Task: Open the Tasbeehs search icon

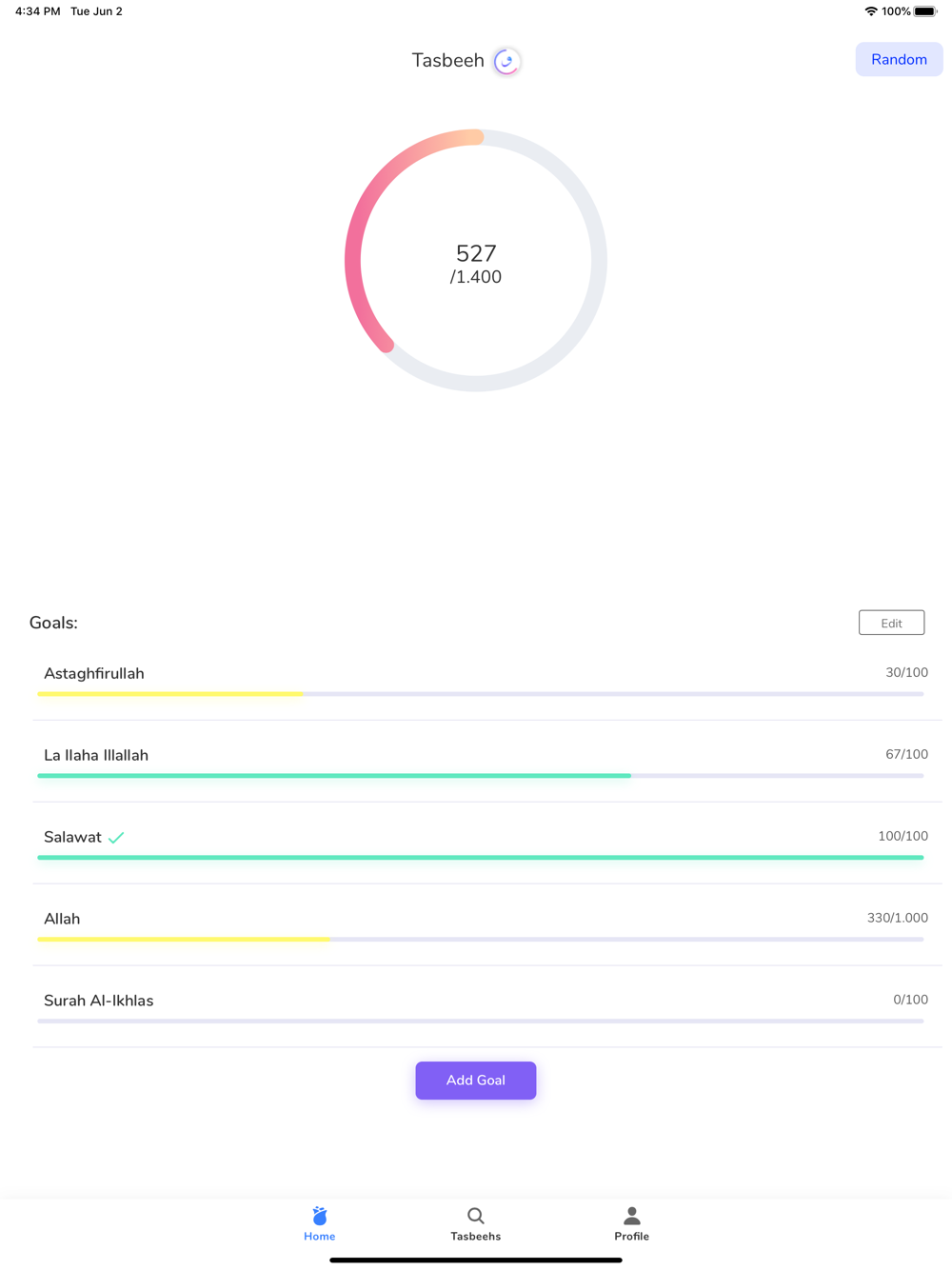Action: pos(476,1216)
